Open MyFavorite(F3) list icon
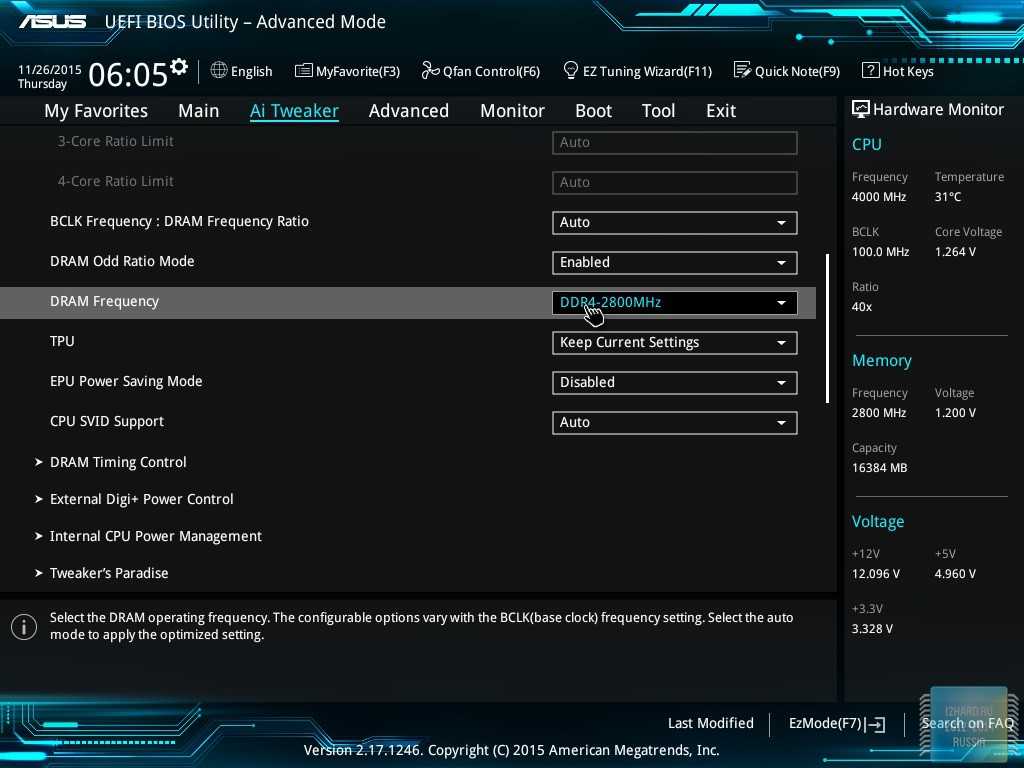The image size is (1024, 768). point(304,70)
